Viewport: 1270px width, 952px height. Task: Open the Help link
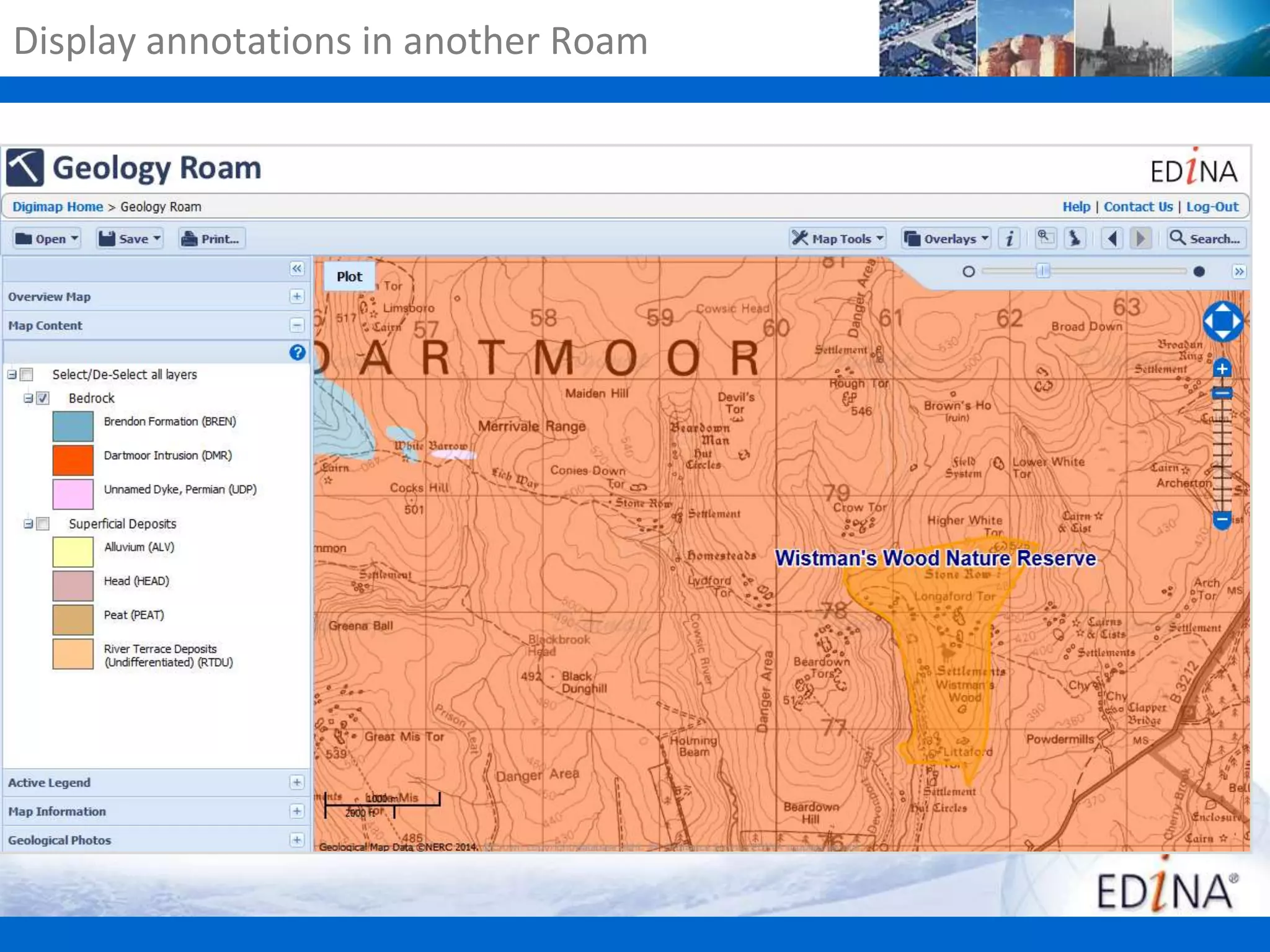tap(1077, 206)
